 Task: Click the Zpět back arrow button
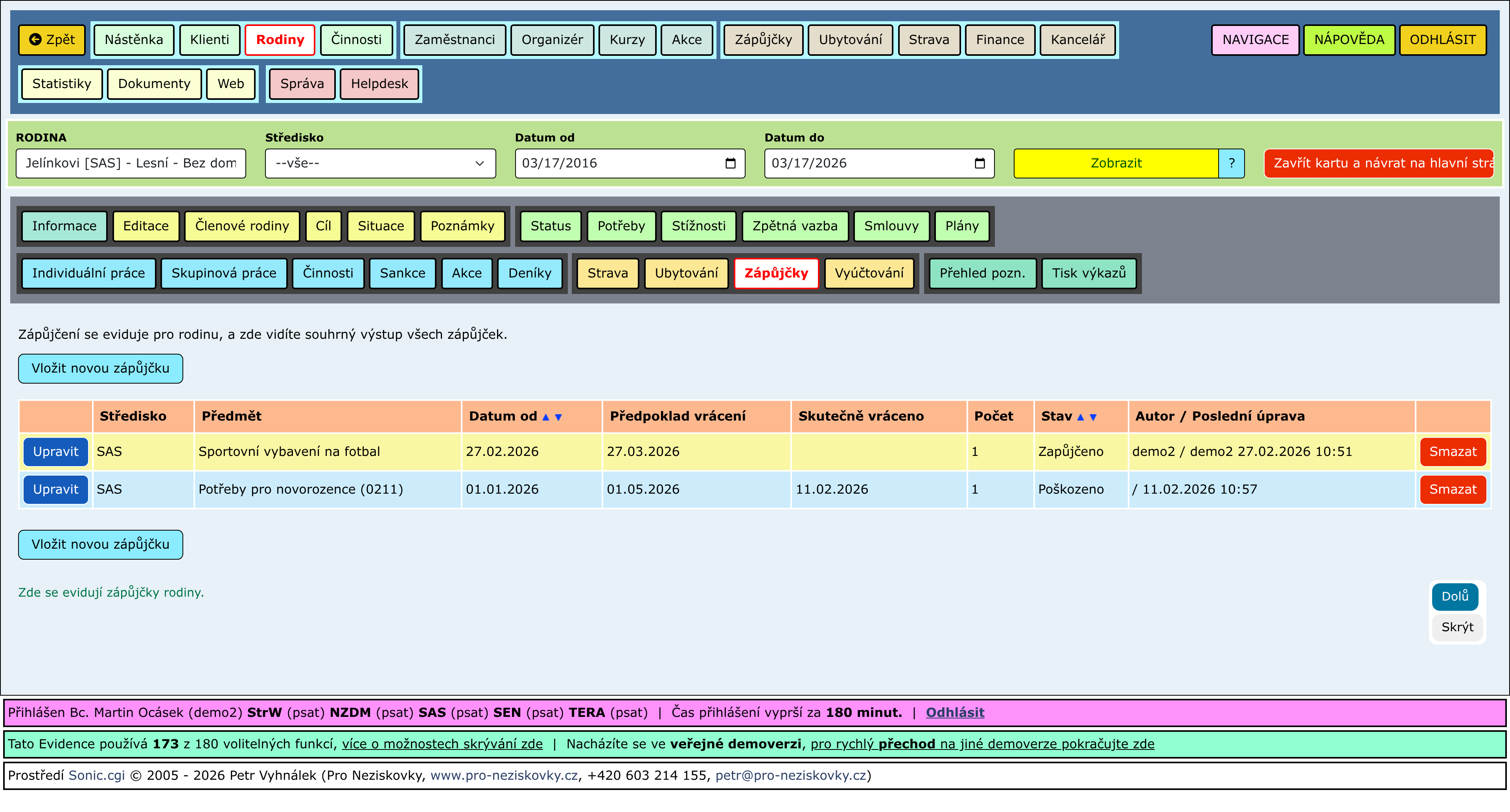(x=52, y=40)
